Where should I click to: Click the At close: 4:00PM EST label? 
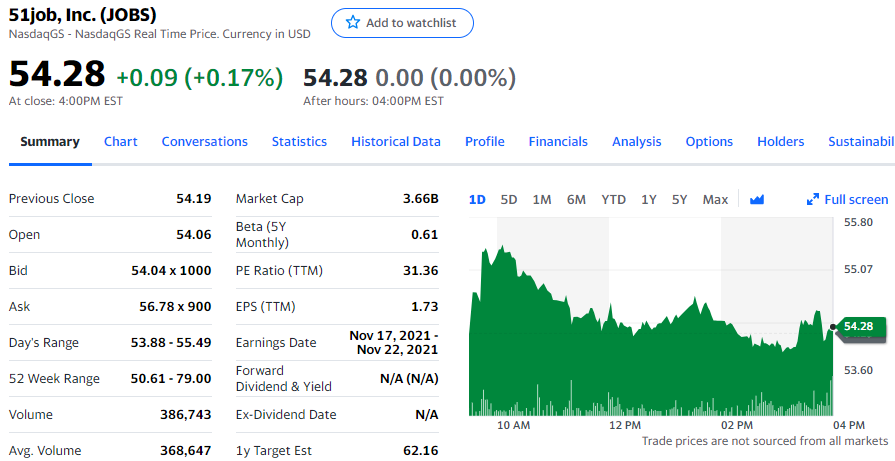click(66, 101)
